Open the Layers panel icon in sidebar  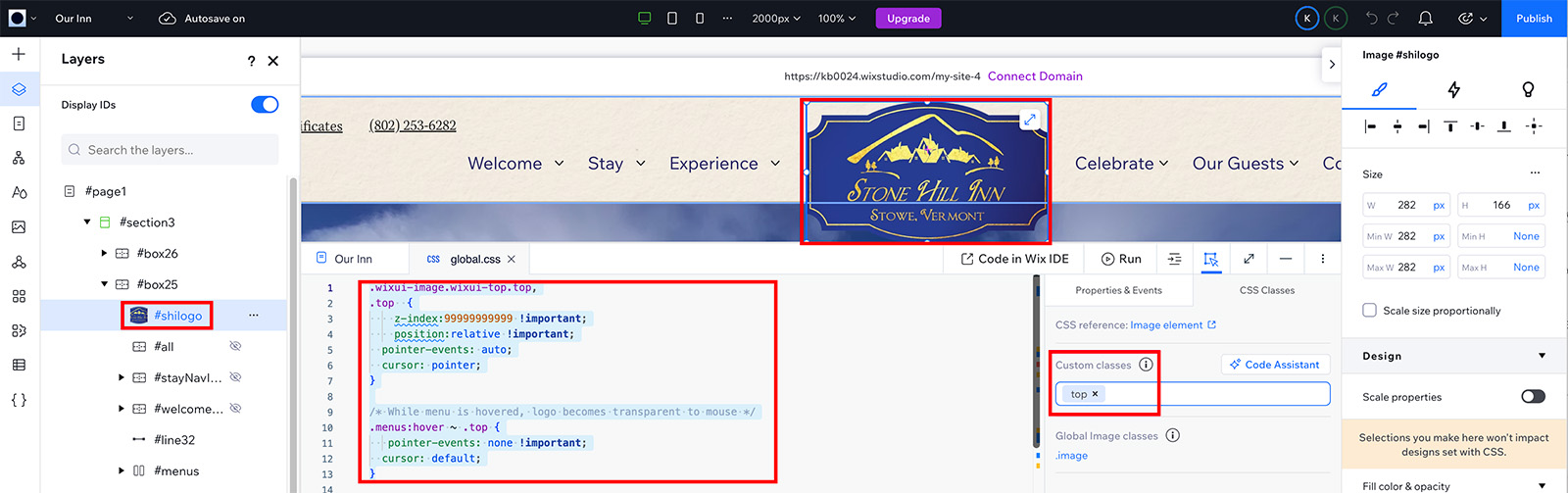pos(19,89)
